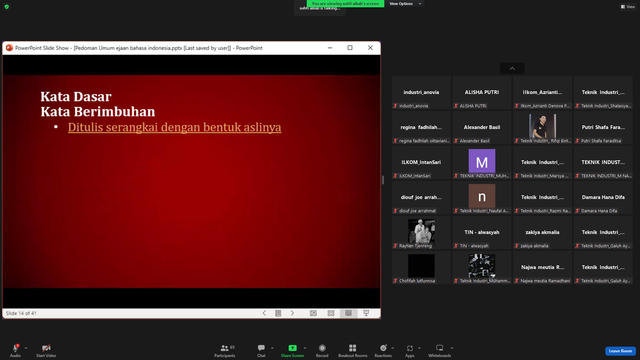This screenshot has width=640, height=360.
Task: Go to previous slide in PowerPoint
Action: point(264,313)
